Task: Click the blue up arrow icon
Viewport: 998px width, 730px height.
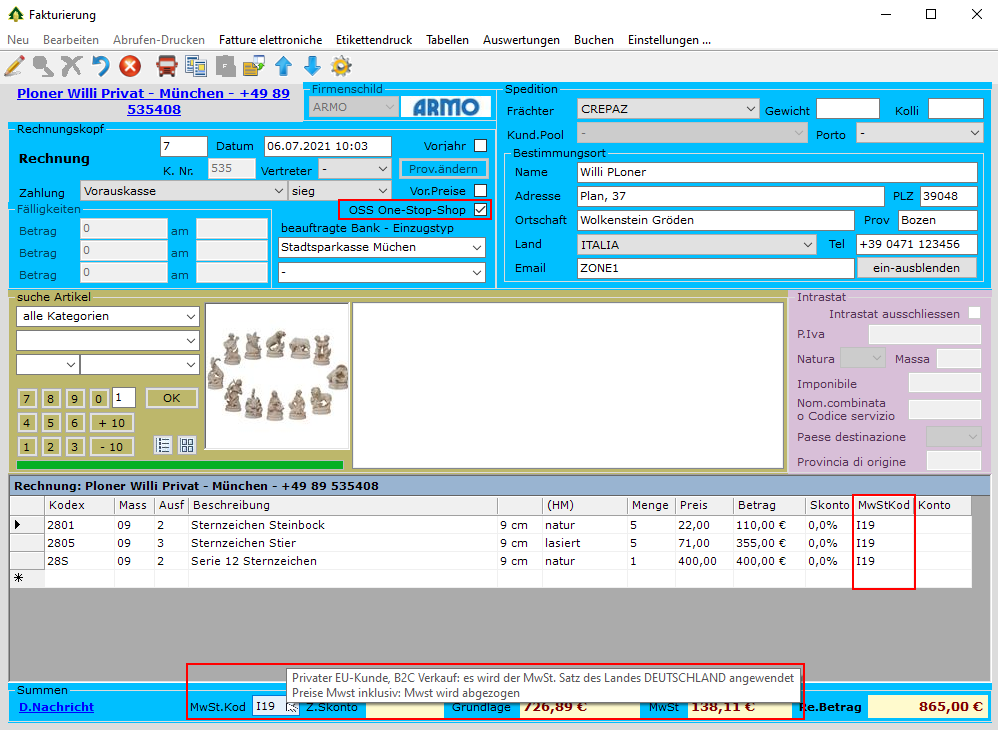Action: tap(283, 66)
